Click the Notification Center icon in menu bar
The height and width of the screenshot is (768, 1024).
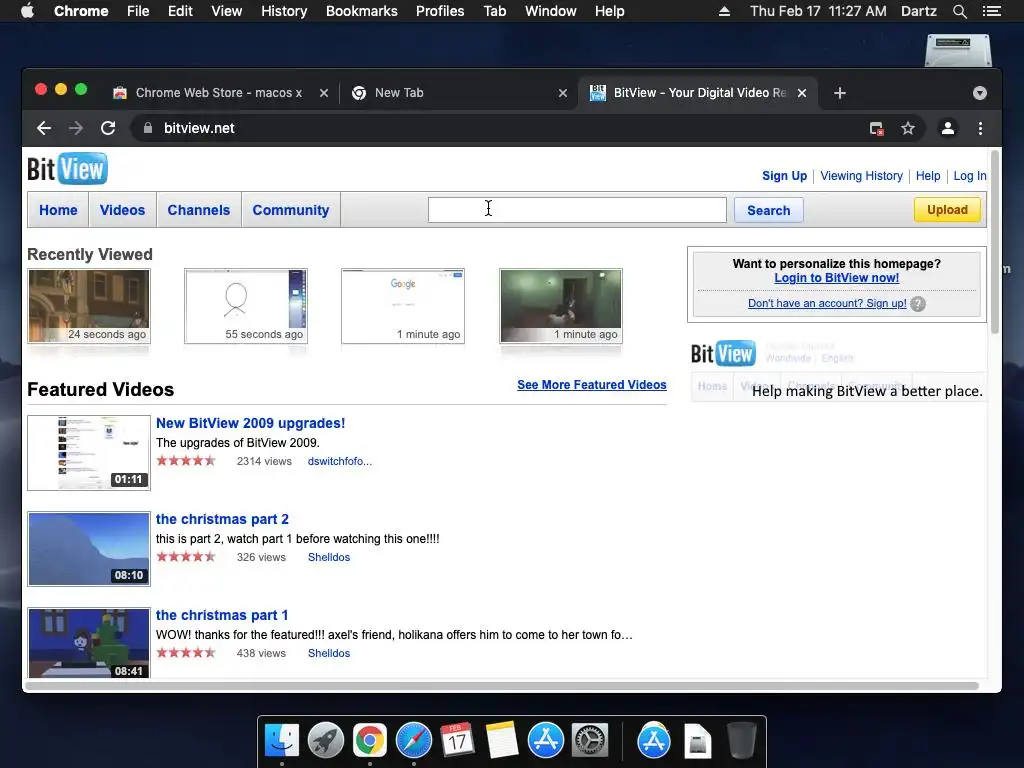[x=991, y=11]
